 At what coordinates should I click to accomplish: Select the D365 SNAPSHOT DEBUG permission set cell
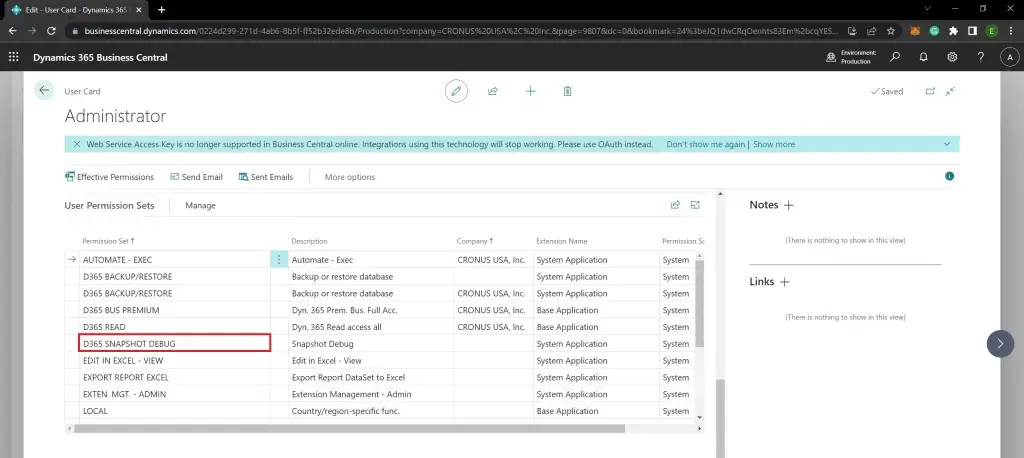tap(174, 344)
